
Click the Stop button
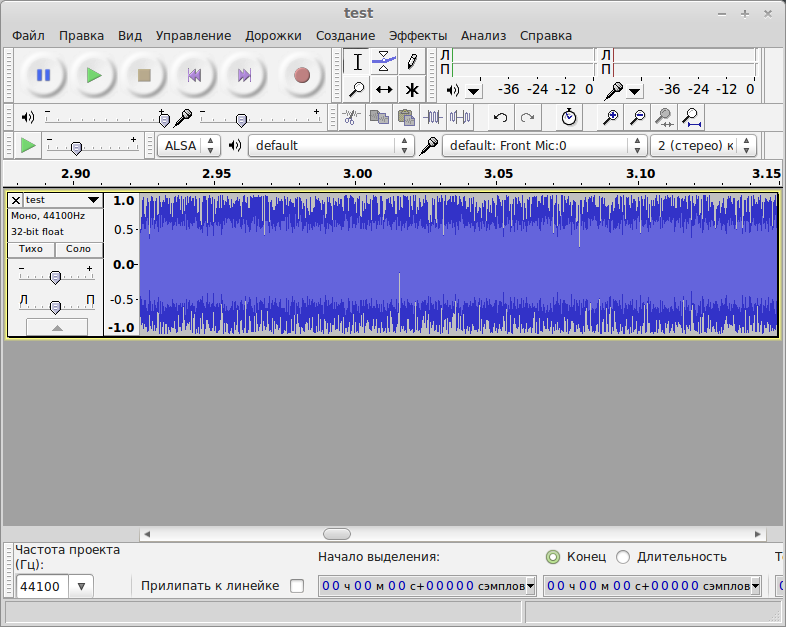[x=144, y=75]
